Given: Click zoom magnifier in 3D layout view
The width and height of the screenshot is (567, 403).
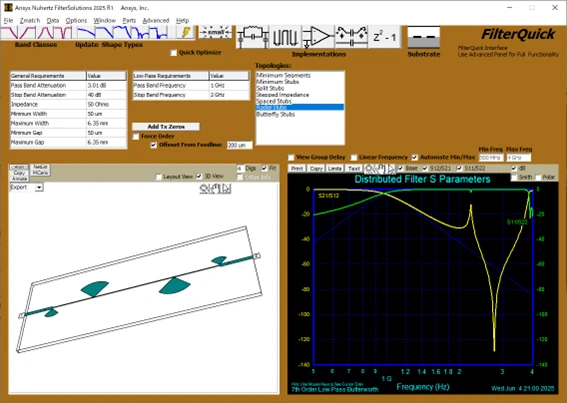Looking at the screenshot, I should pyautogui.click(x=204, y=188).
